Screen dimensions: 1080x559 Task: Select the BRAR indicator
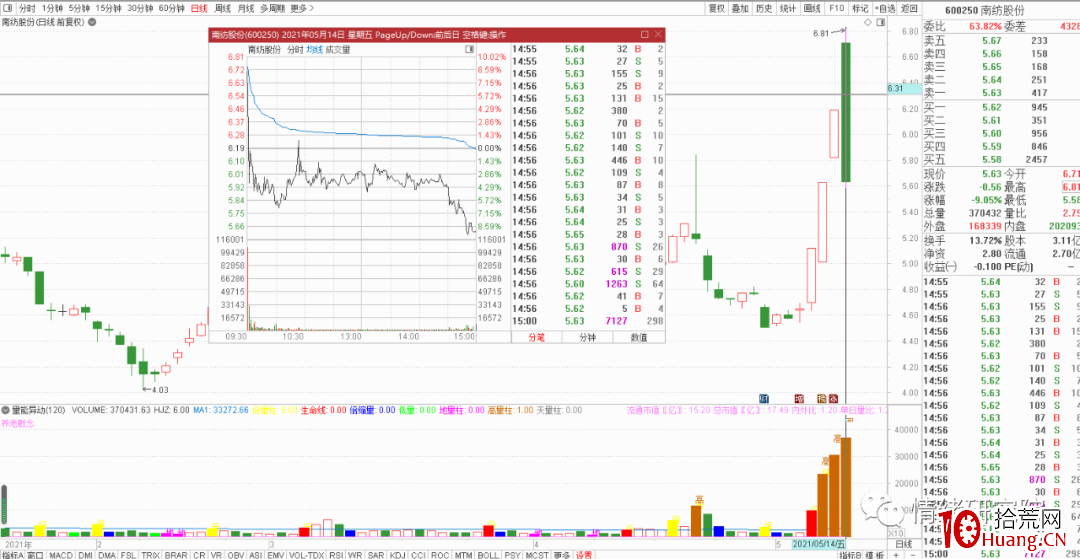(x=176, y=554)
